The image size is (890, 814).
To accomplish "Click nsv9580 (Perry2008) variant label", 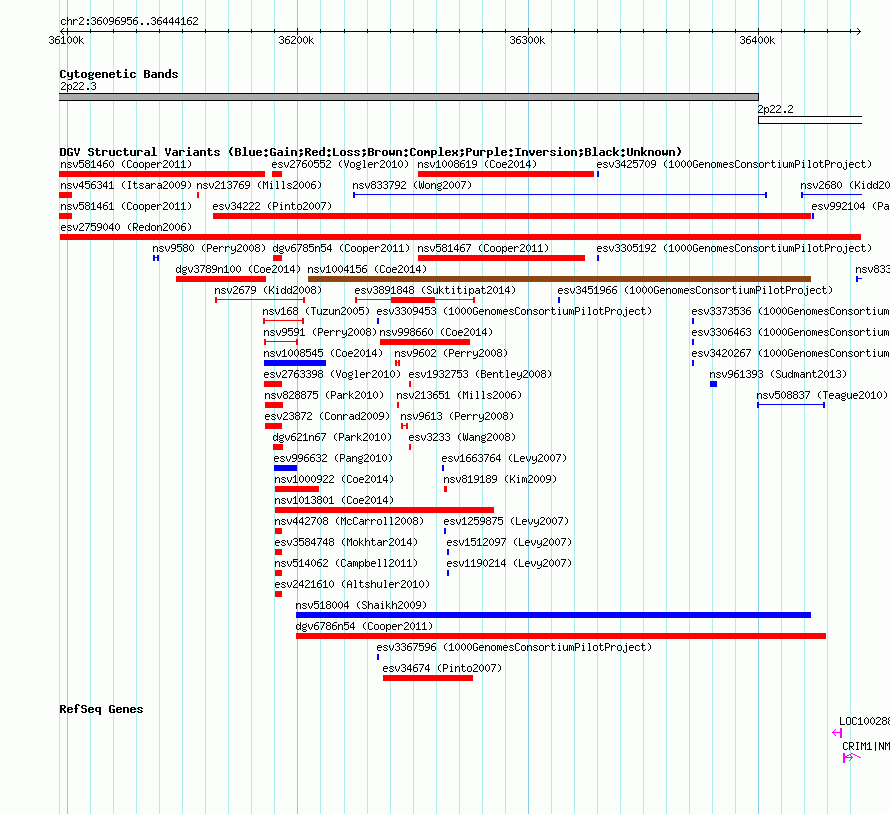I will [209, 248].
